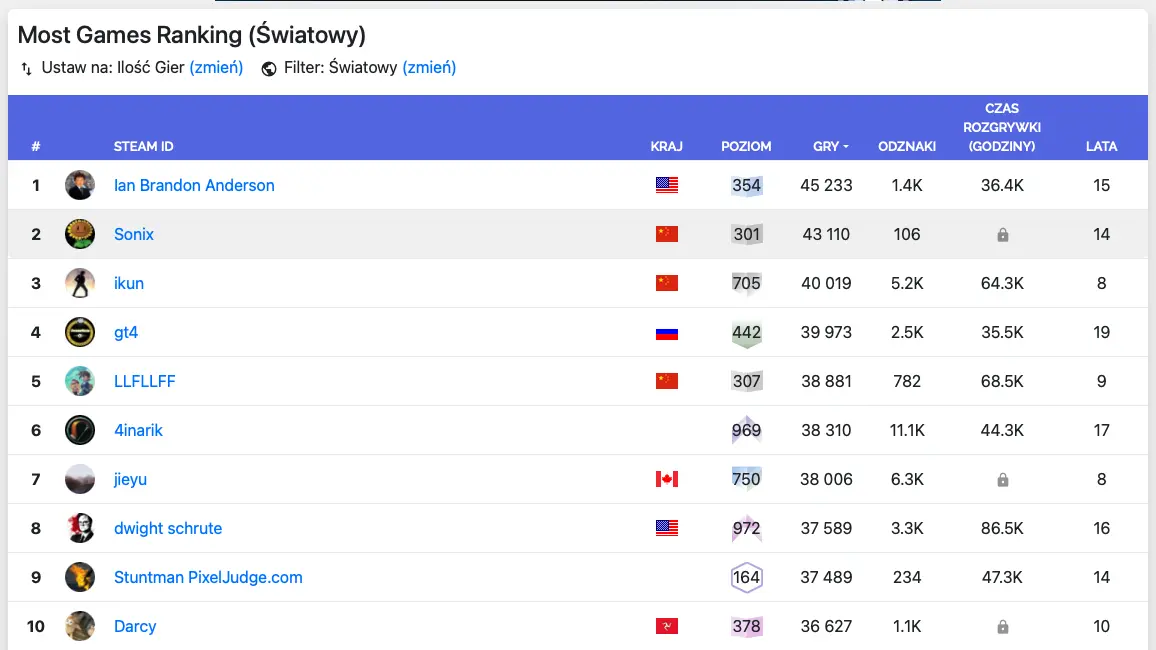Sort by the POZIOM column header

746,147
